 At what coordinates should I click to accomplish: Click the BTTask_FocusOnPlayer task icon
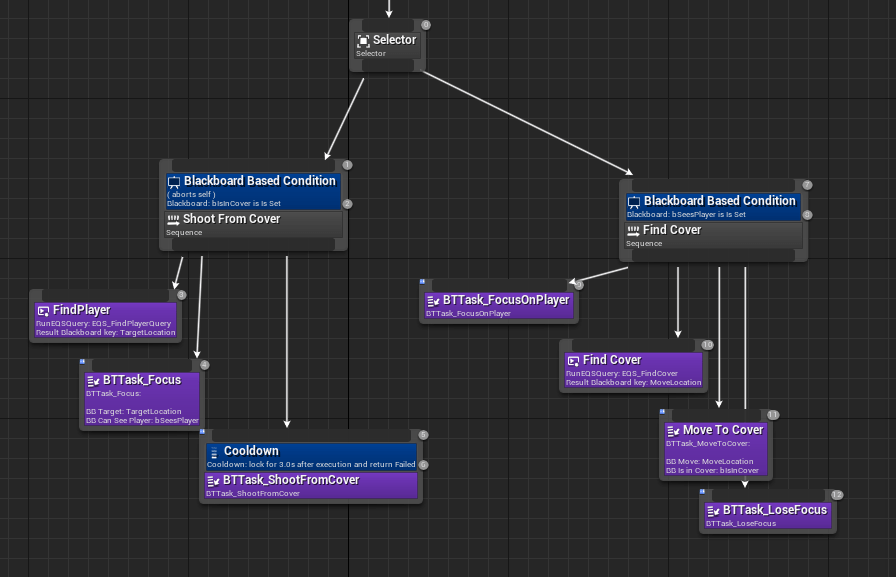433,300
